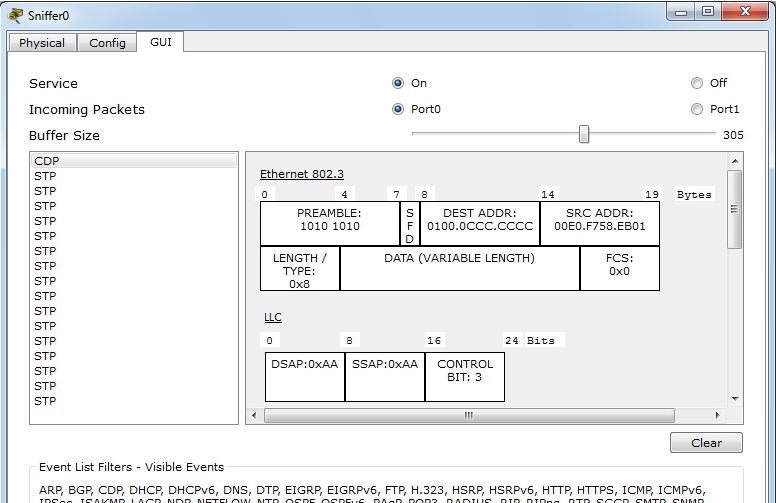The image size is (776, 503).
Task: Click the Buffer Size slider handle
Action: click(584, 134)
